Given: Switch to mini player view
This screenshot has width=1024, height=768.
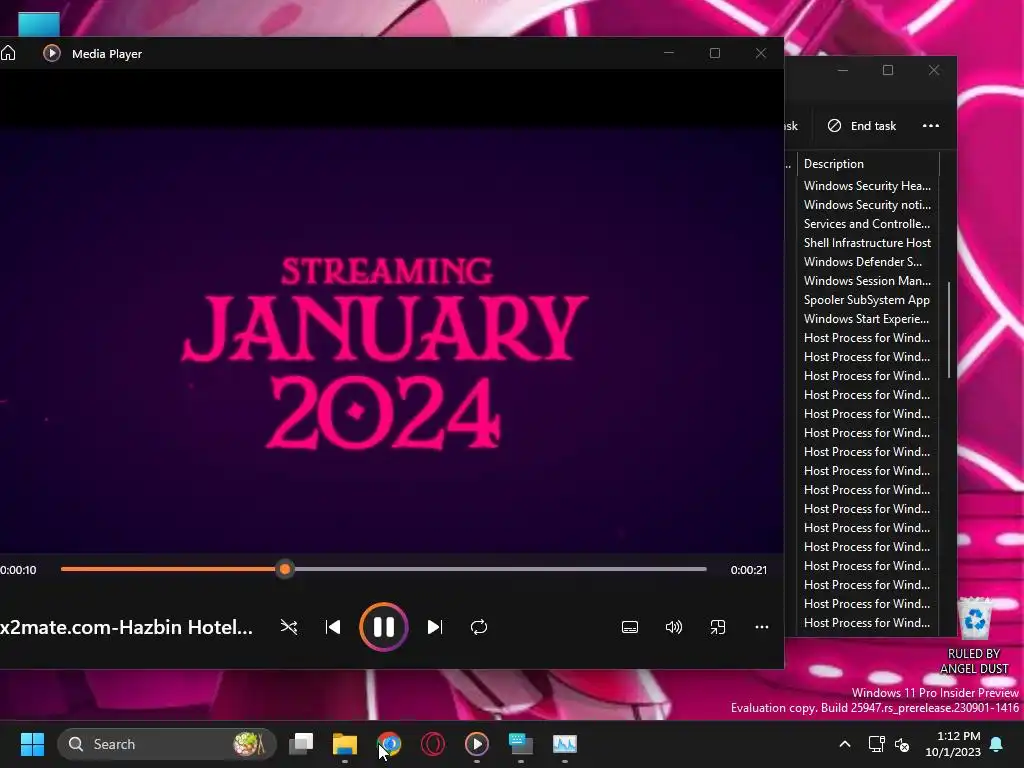Looking at the screenshot, I should point(718,627).
